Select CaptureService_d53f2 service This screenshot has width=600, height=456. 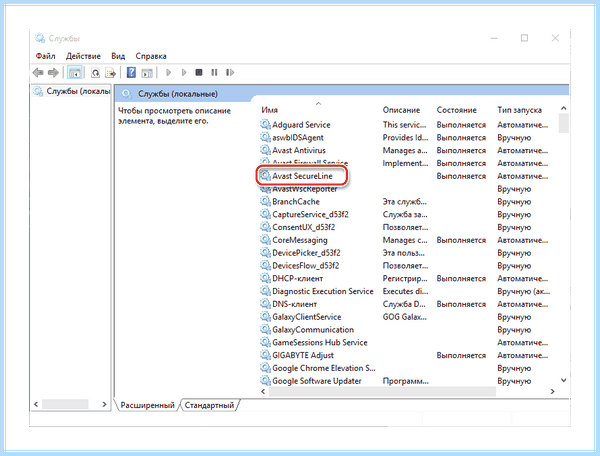[x=310, y=214]
